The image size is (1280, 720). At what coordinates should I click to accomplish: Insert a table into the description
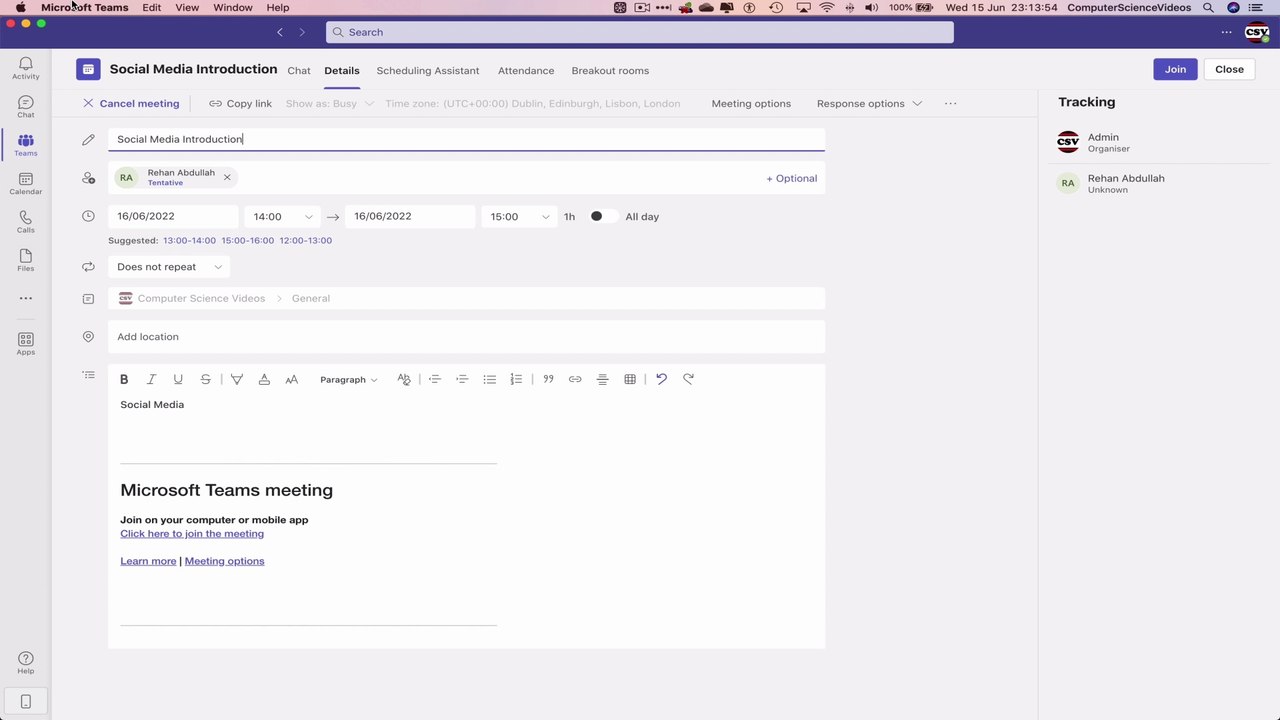coord(630,379)
